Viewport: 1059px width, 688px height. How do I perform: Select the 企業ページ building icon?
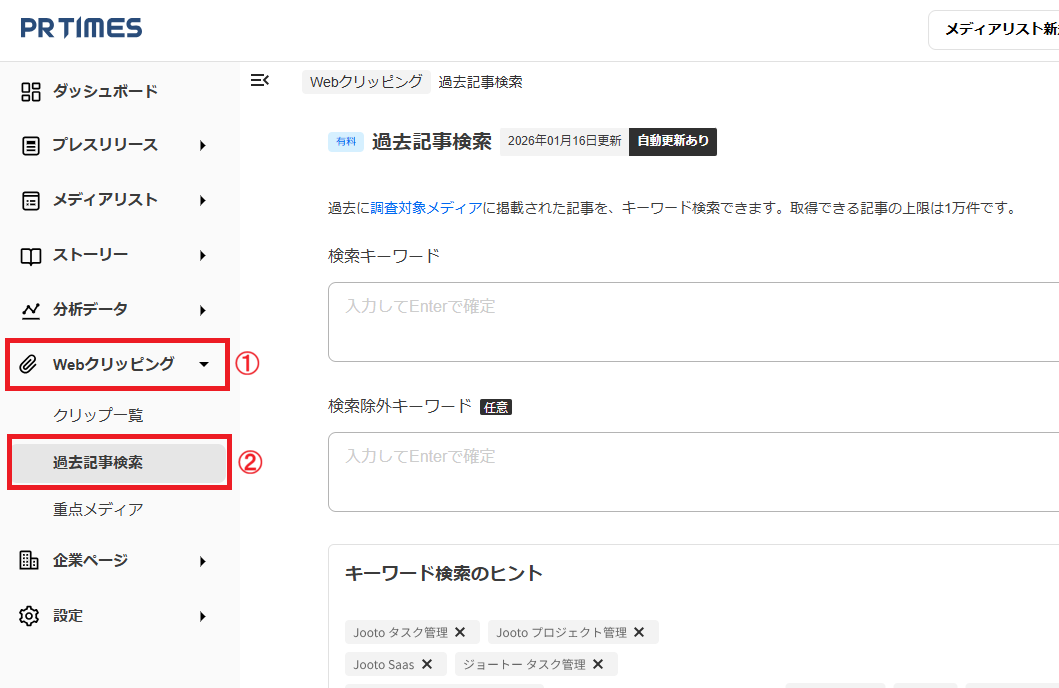29,561
